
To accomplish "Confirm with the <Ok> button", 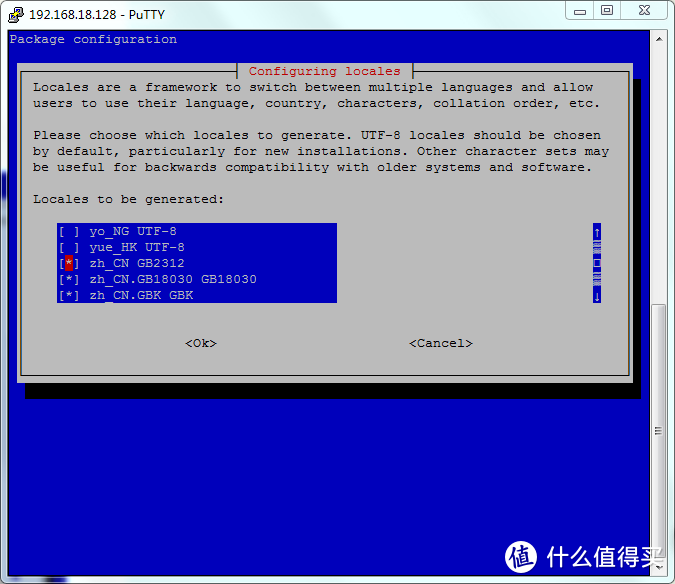I will click(x=201, y=343).
